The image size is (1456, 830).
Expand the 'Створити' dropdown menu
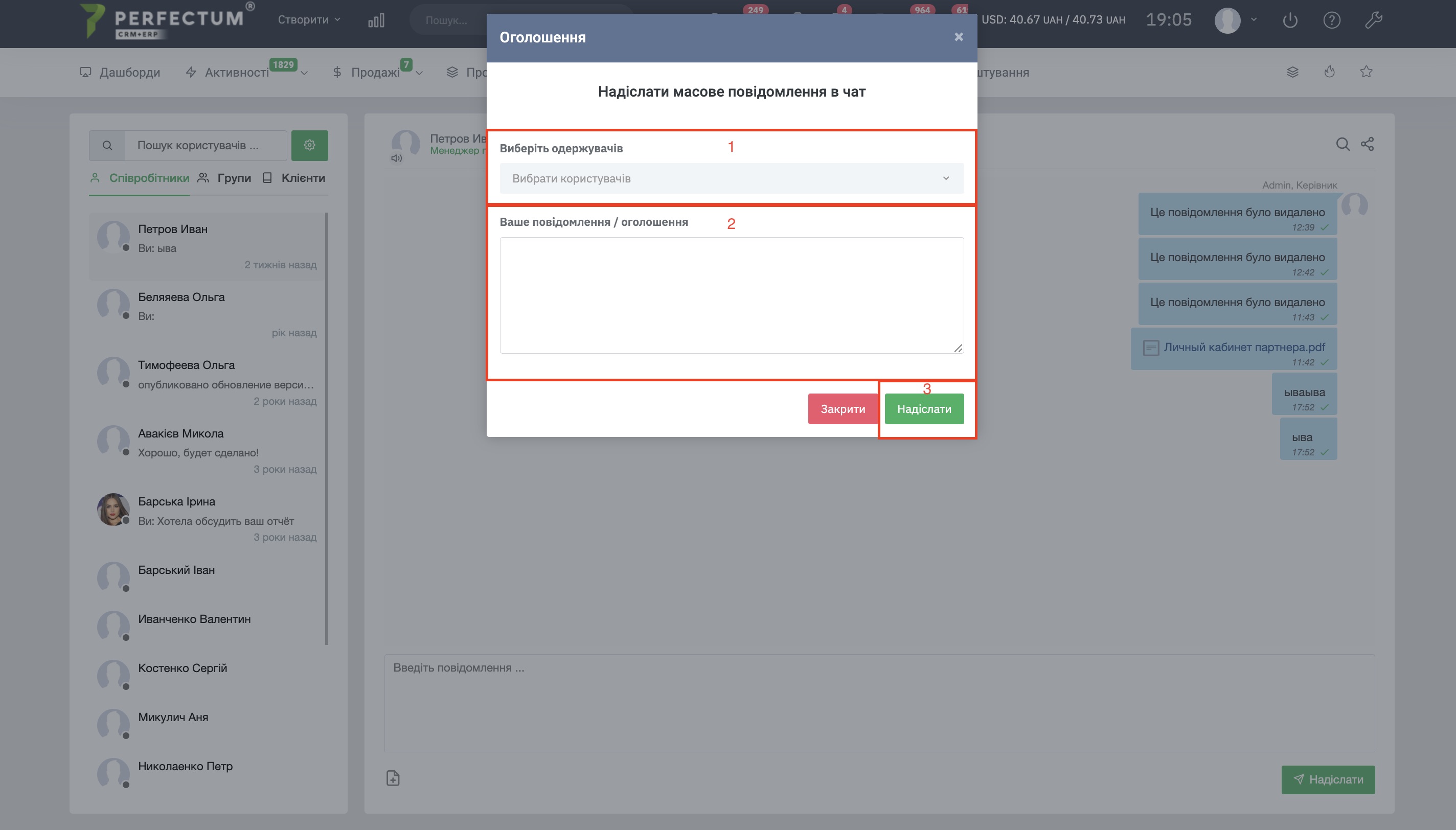click(x=309, y=20)
